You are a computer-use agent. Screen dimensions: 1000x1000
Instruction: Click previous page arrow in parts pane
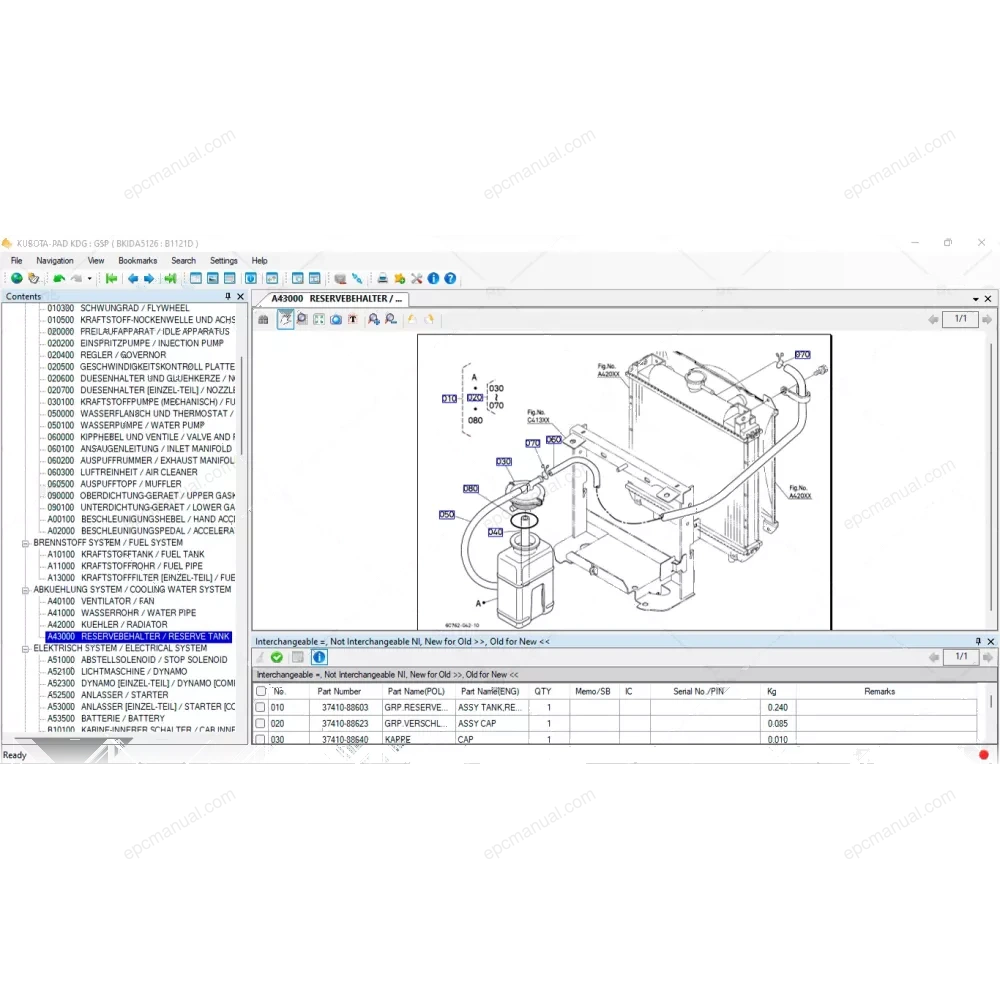(934, 657)
